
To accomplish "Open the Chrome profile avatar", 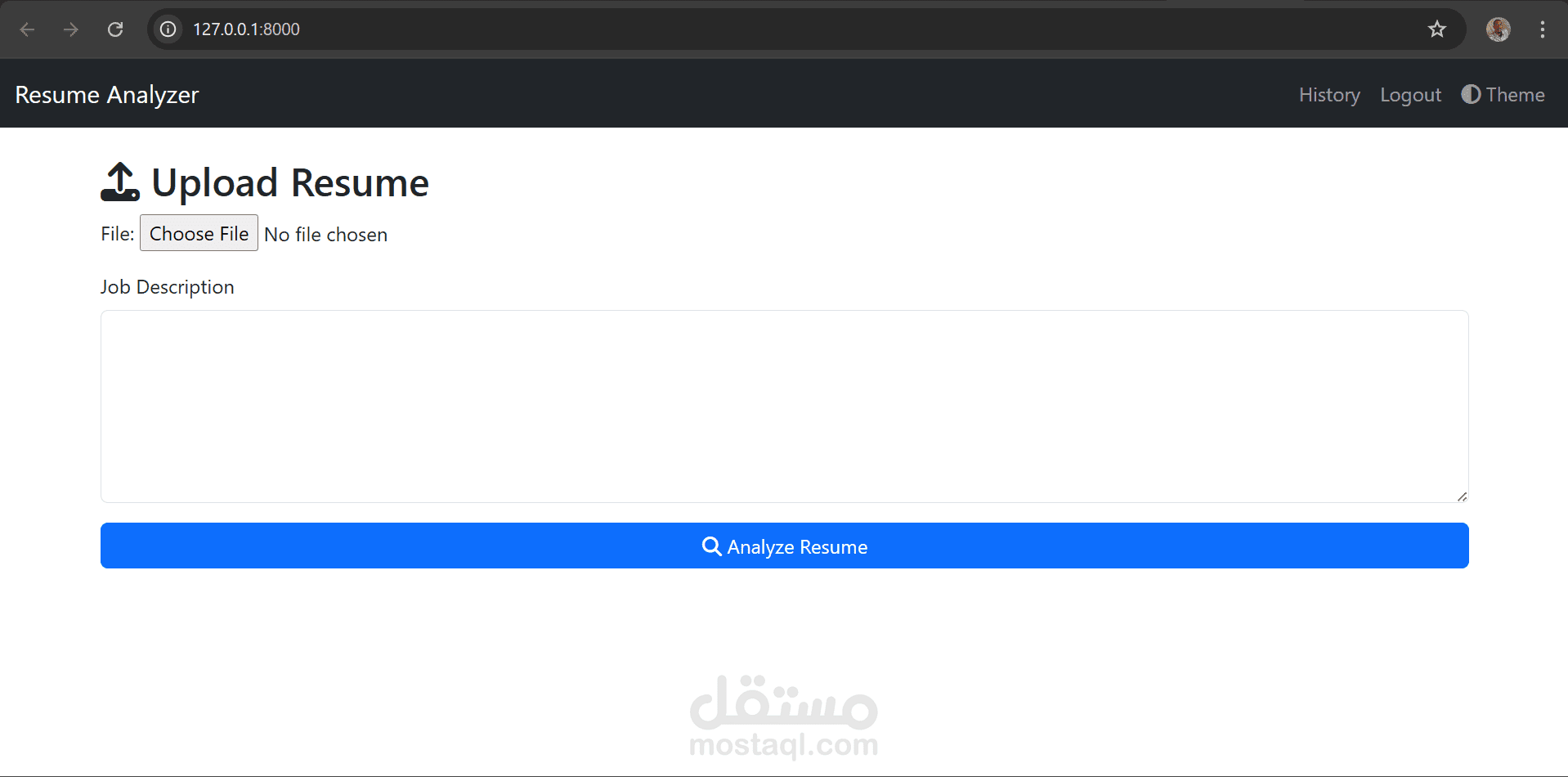I will pos(1498,29).
